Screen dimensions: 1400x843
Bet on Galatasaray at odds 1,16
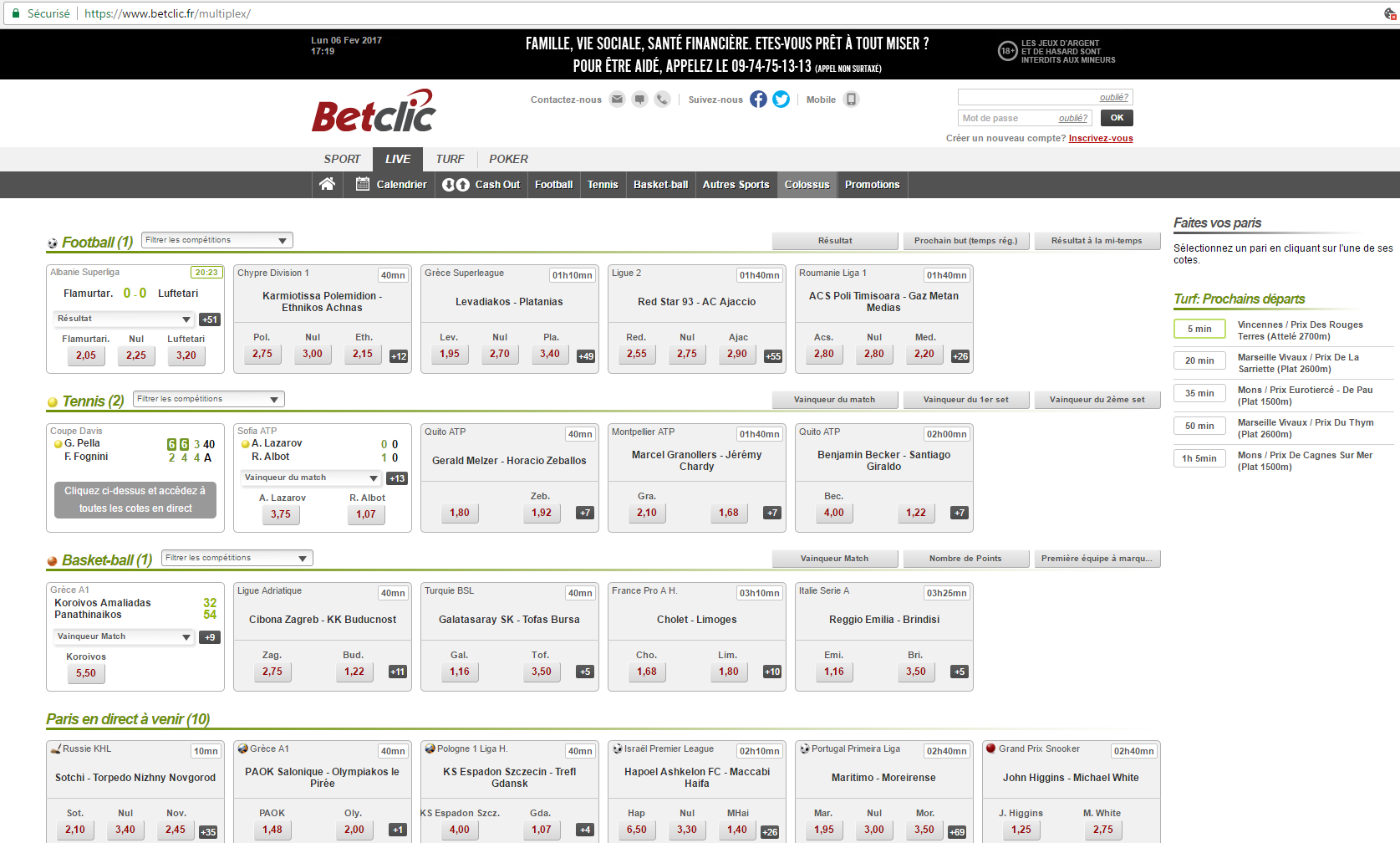pyautogui.click(x=460, y=672)
